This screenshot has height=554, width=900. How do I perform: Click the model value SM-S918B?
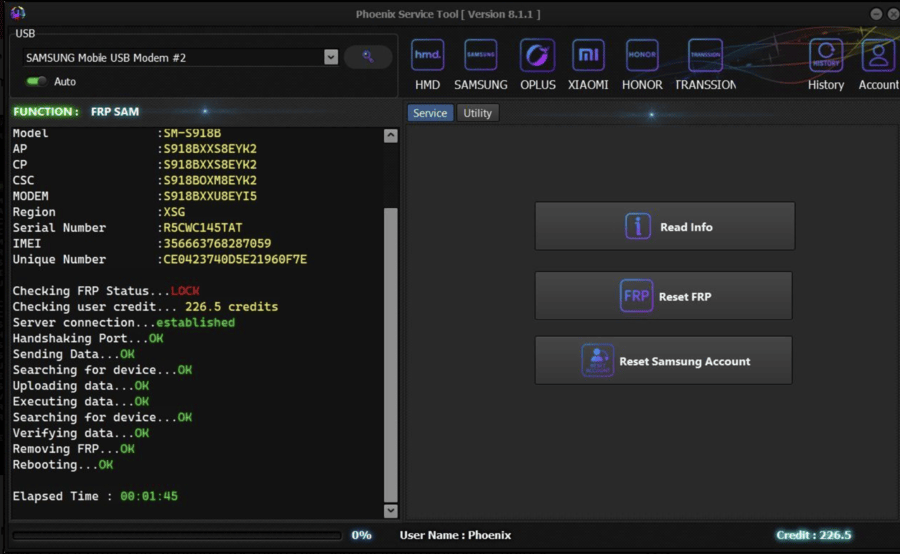[x=192, y=133]
